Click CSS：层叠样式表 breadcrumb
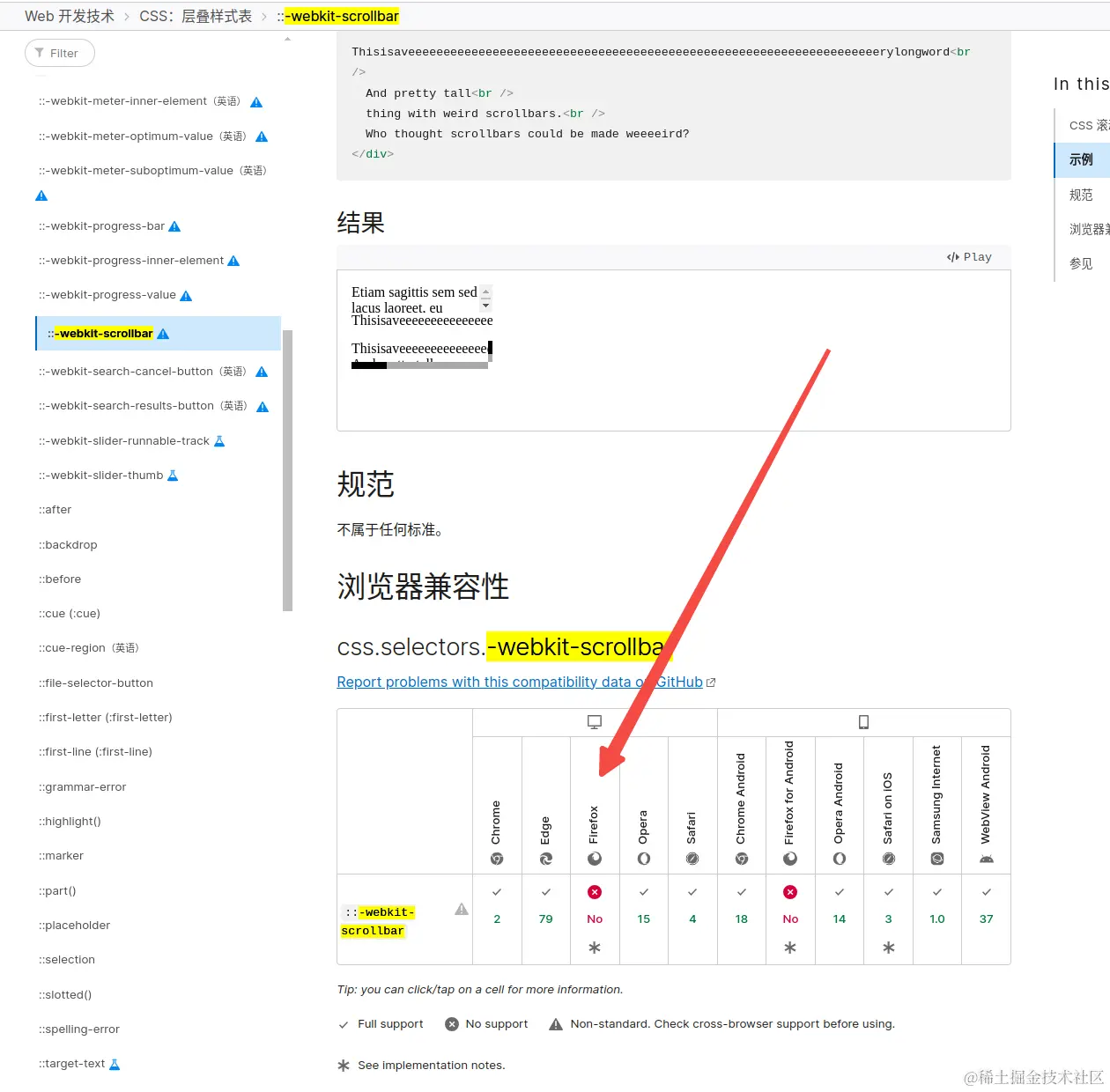The image size is (1110, 1092). (196, 16)
